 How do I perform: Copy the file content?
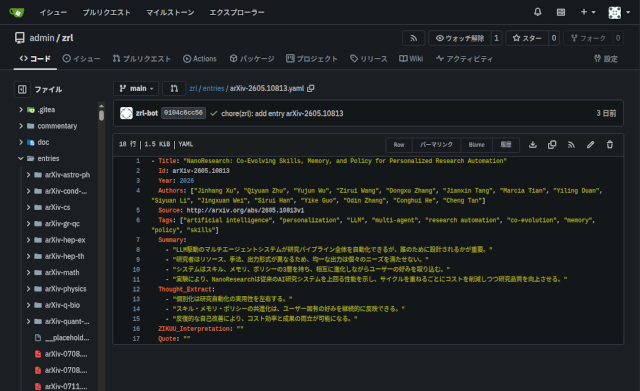point(552,144)
